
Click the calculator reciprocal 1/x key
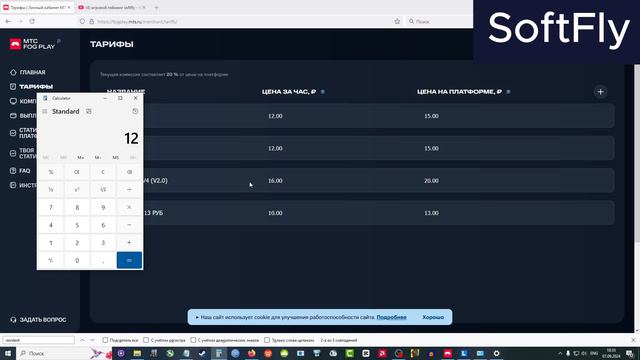(x=51, y=190)
